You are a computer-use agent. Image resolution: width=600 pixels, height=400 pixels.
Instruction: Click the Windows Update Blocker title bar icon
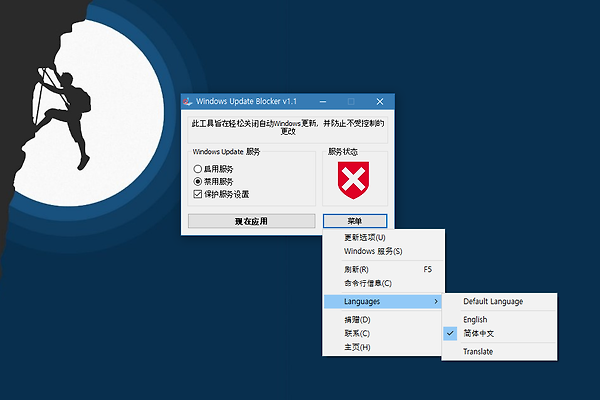pos(188,101)
